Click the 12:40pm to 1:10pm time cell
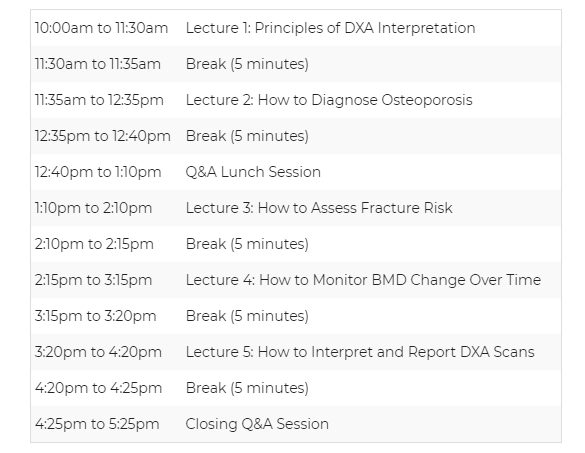 click(98, 172)
